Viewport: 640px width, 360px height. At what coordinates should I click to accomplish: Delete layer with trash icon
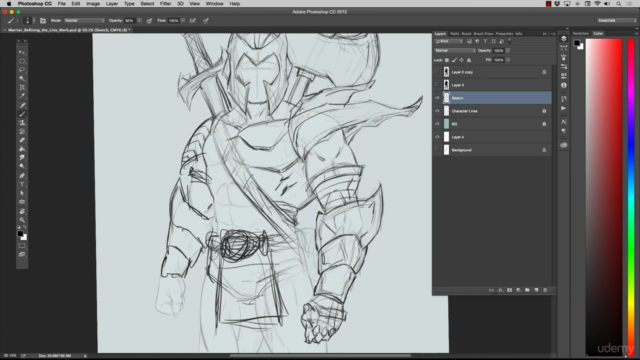pyautogui.click(x=545, y=290)
